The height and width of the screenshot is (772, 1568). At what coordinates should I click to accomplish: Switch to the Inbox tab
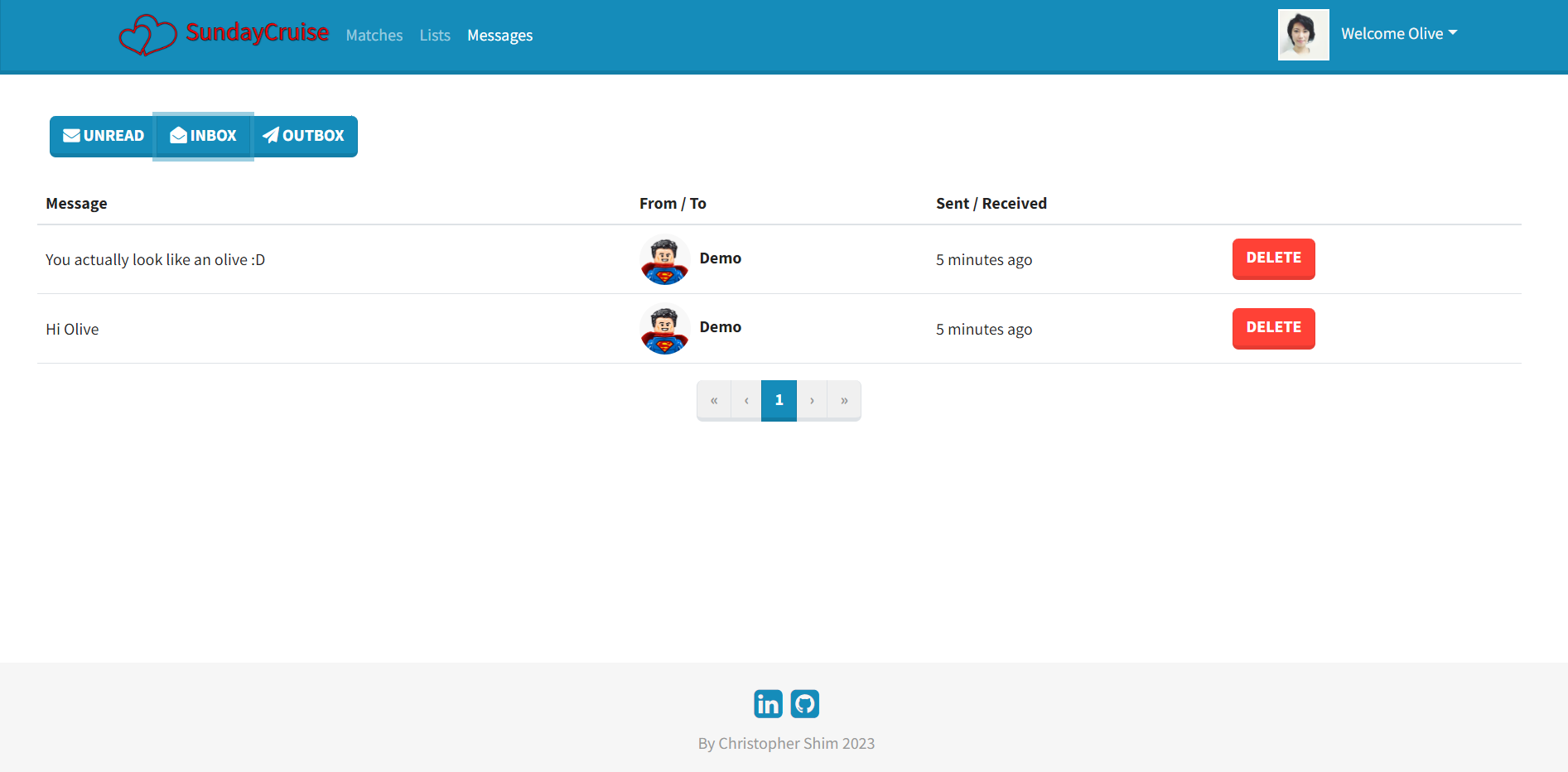click(x=204, y=136)
